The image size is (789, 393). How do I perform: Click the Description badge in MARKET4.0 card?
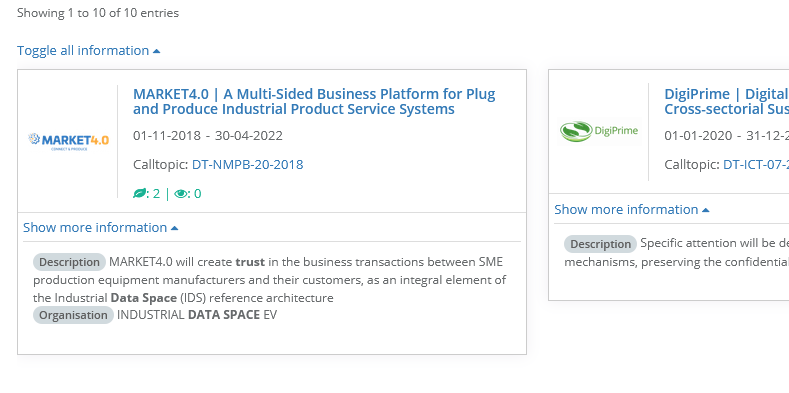[69, 262]
